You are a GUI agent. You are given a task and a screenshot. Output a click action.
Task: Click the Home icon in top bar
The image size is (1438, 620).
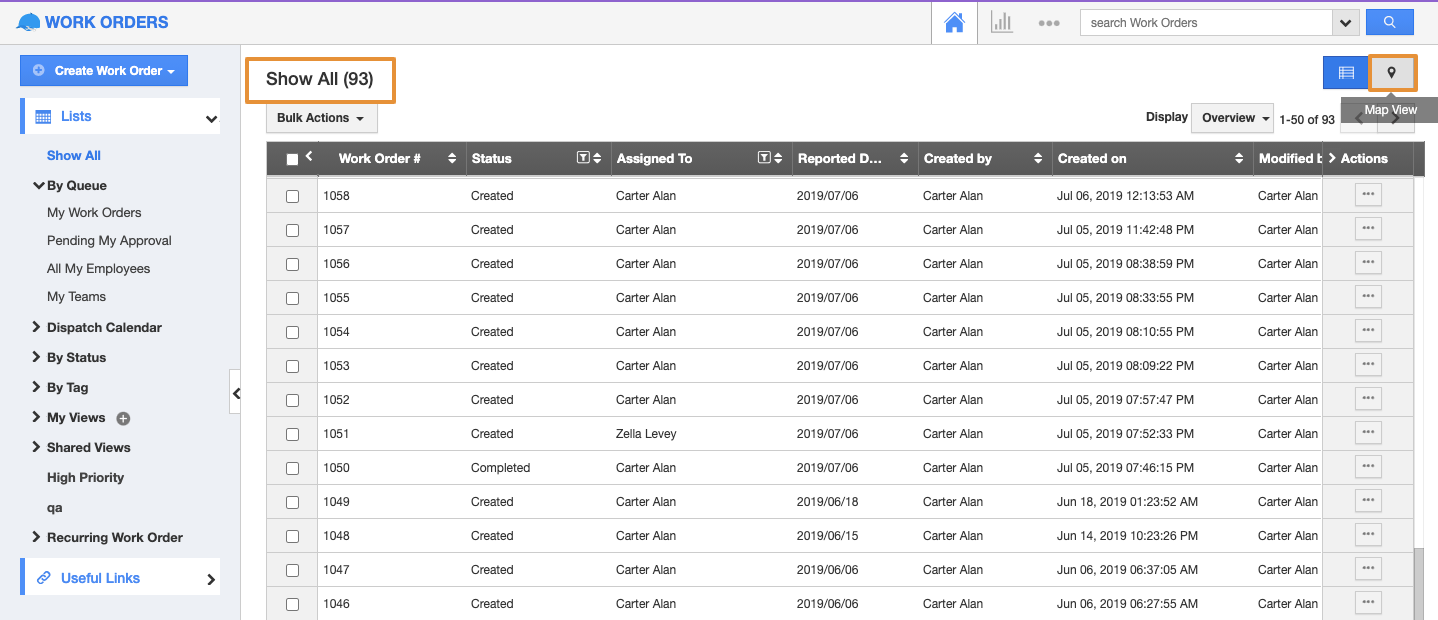click(954, 23)
